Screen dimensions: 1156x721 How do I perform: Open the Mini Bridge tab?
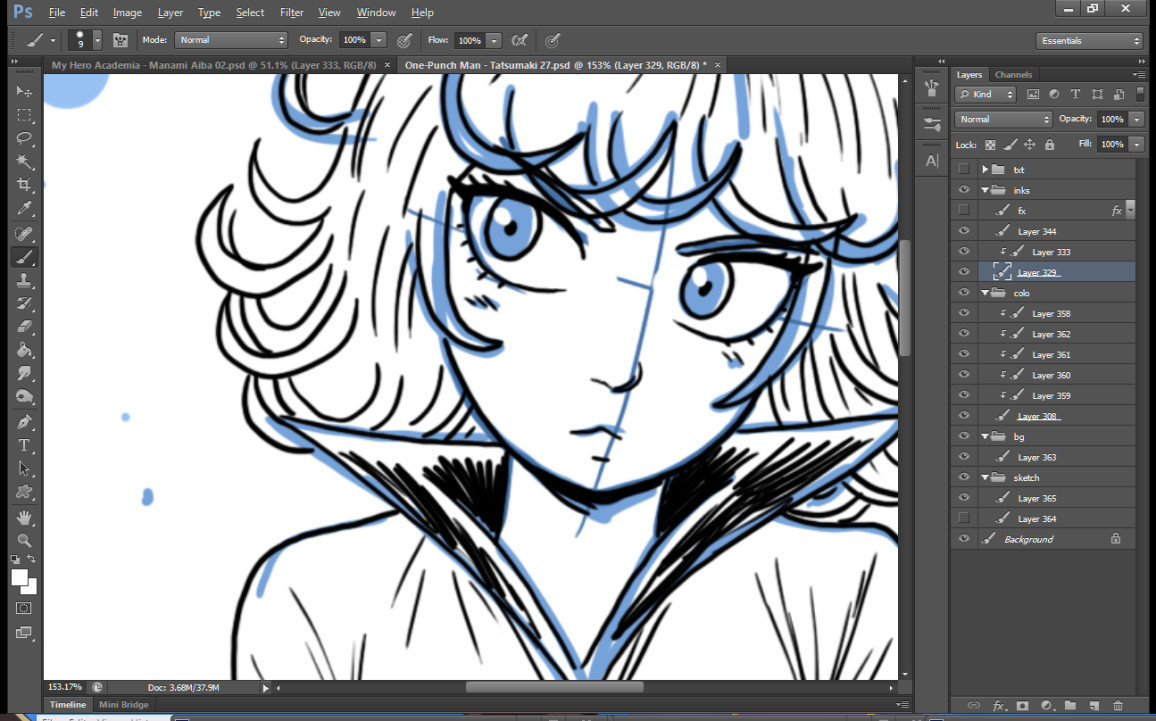click(124, 705)
